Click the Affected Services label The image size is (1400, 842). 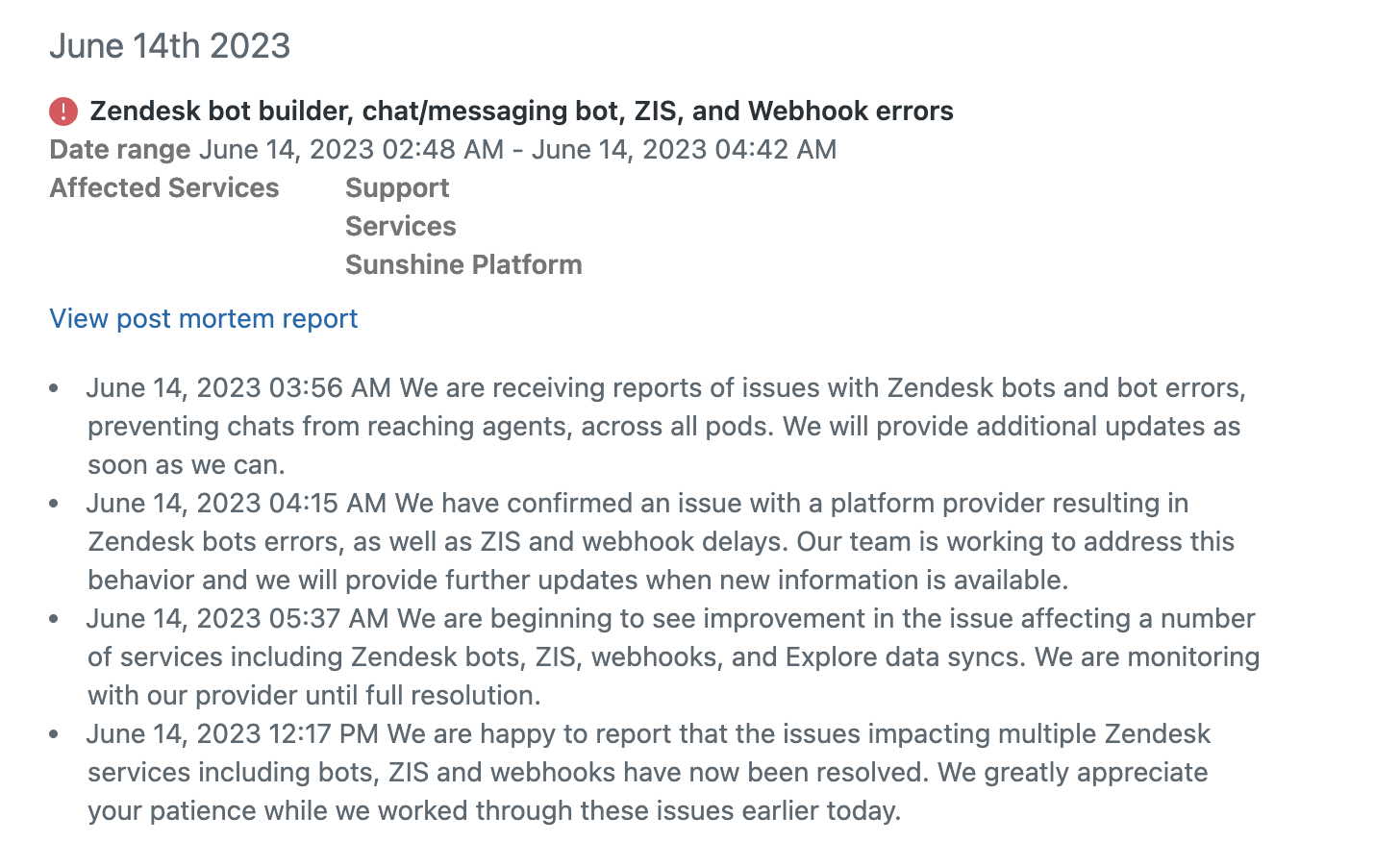click(x=164, y=188)
